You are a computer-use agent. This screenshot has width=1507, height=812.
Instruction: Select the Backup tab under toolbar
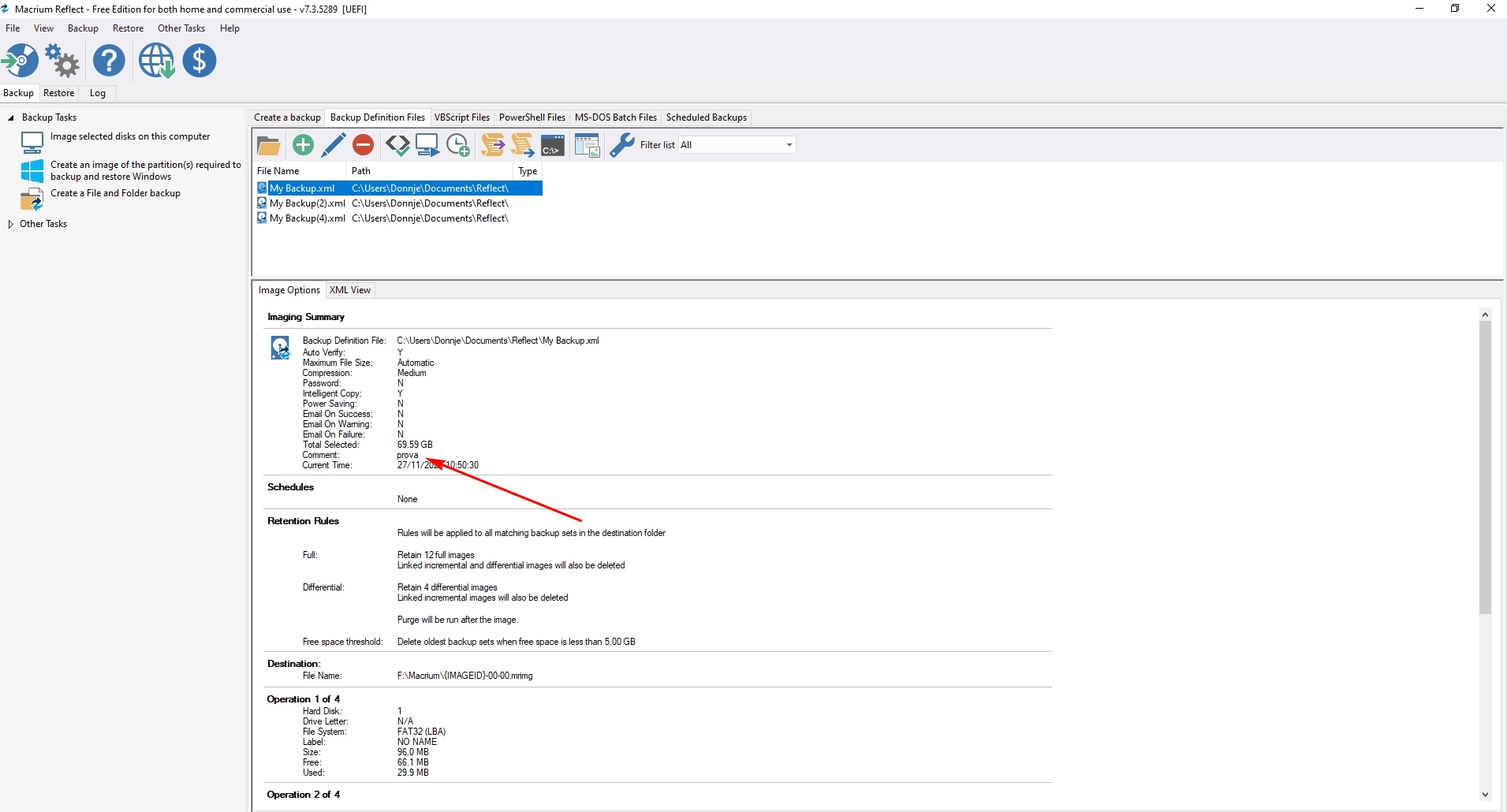19,93
